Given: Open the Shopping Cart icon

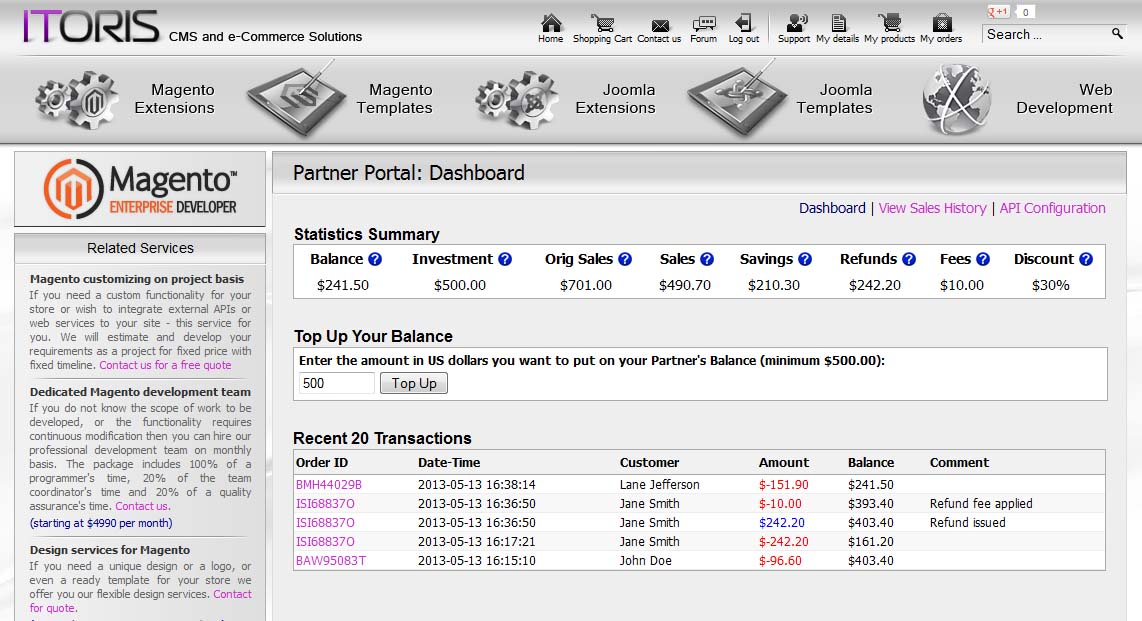Looking at the screenshot, I should pyautogui.click(x=602, y=23).
